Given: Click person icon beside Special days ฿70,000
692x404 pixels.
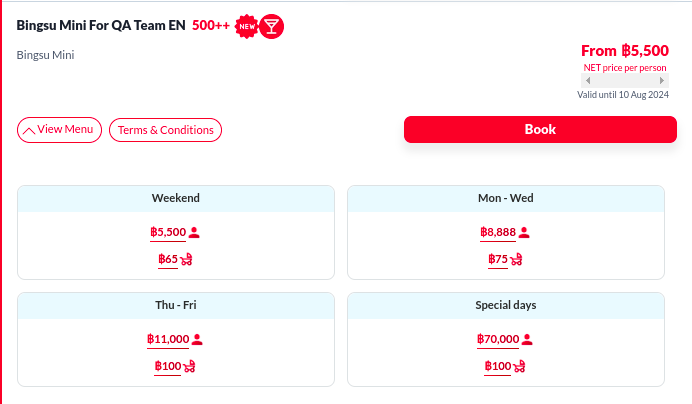Looking at the screenshot, I should (528, 339).
